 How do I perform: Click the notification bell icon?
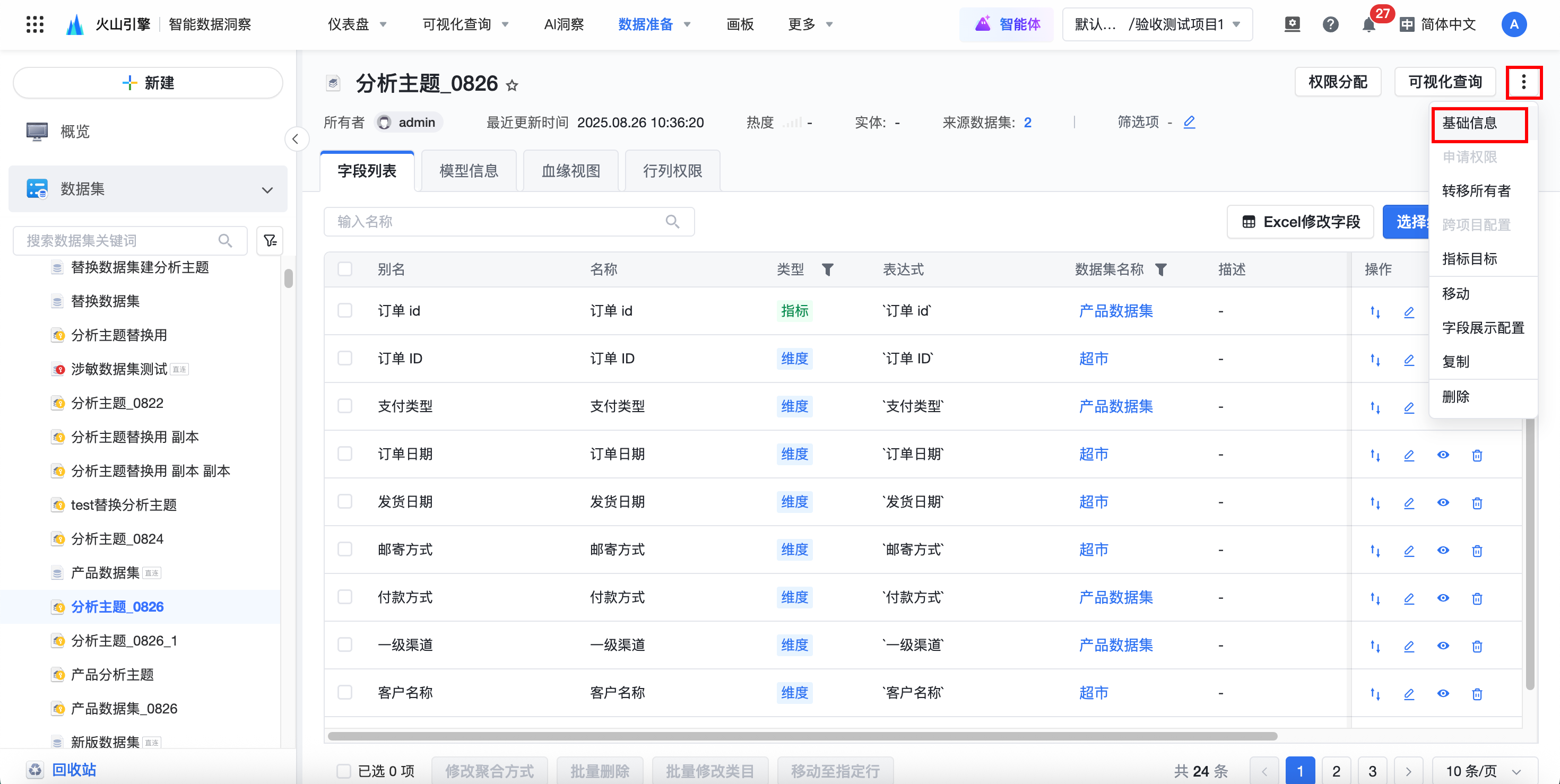tap(1368, 25)
